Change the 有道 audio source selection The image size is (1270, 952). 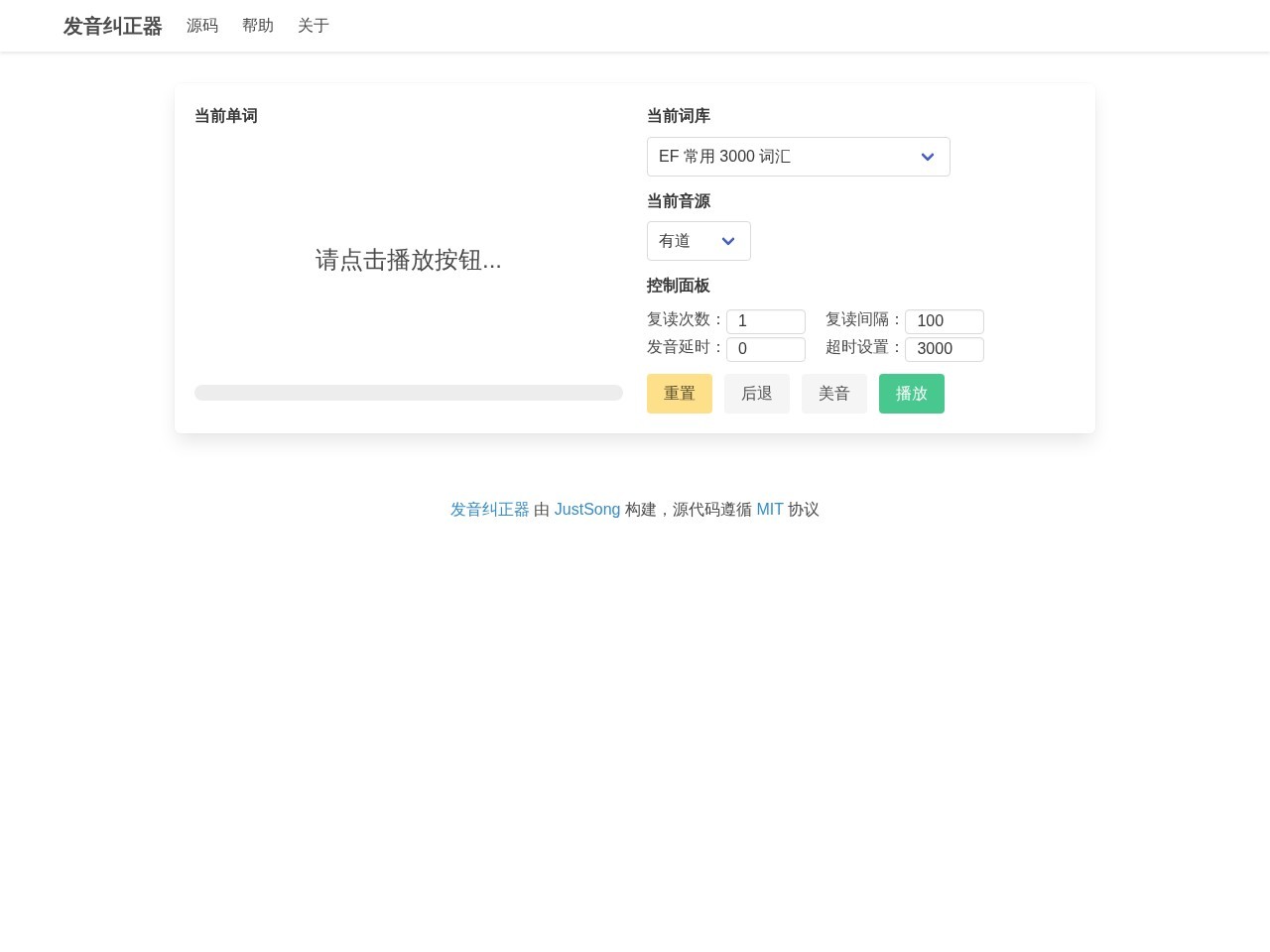[x=698, y=240]
